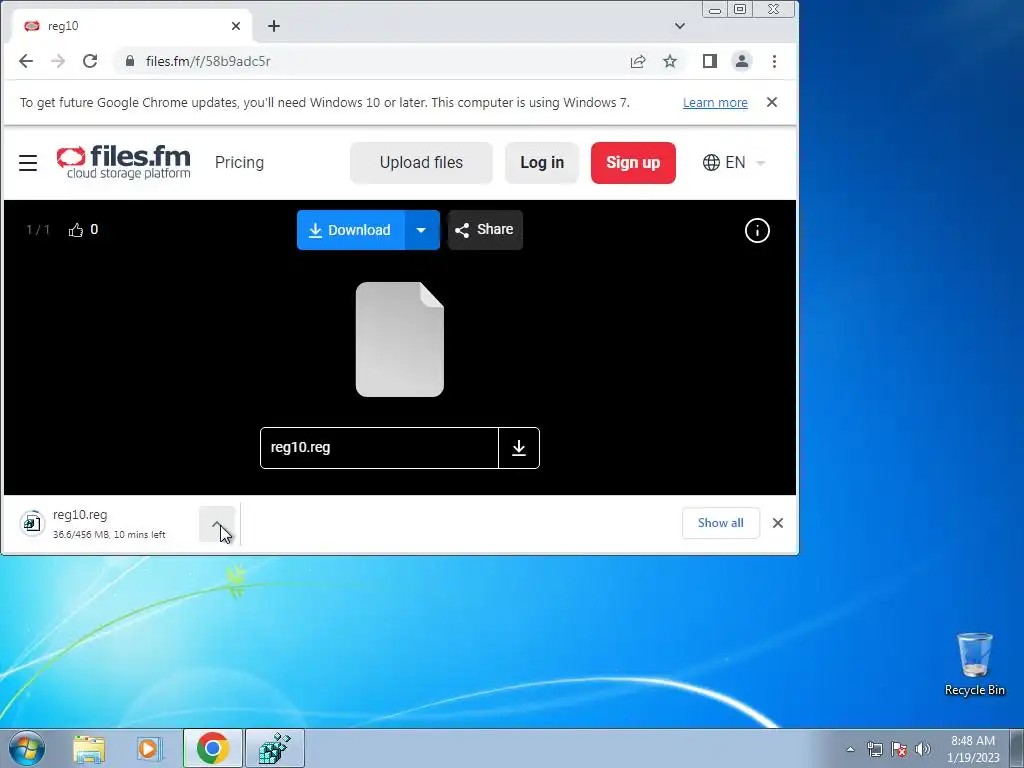1024x768 pixels.
Task: Click the blue Download button
Action: [351, 230]
